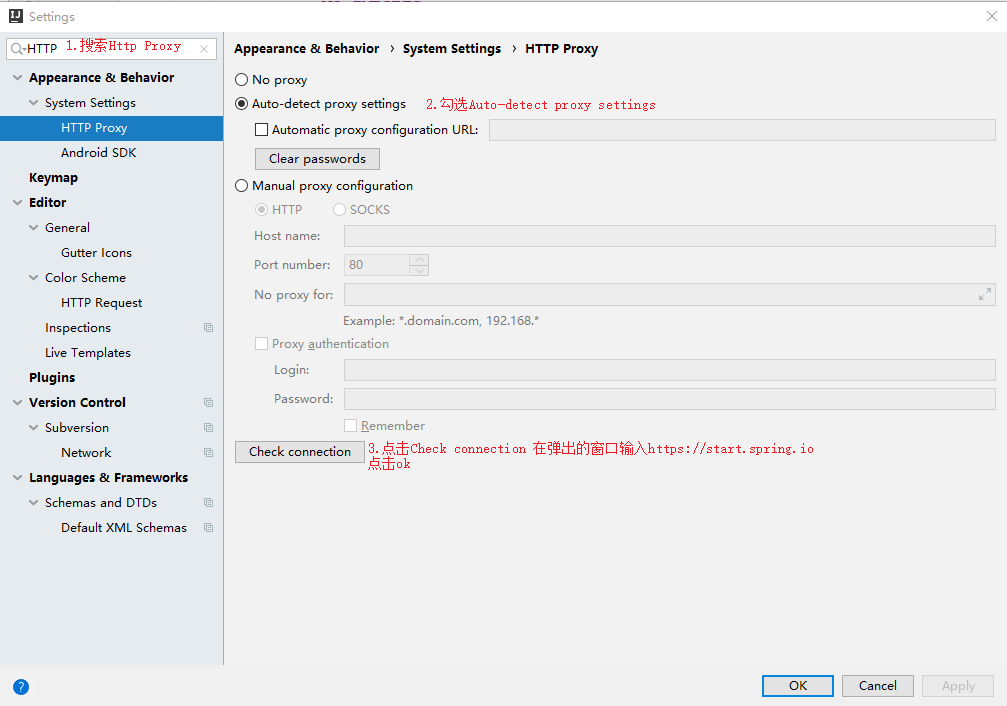Click the magnifier icon in the search field
Screen dimensions: 1007x706
click(14, 47)
